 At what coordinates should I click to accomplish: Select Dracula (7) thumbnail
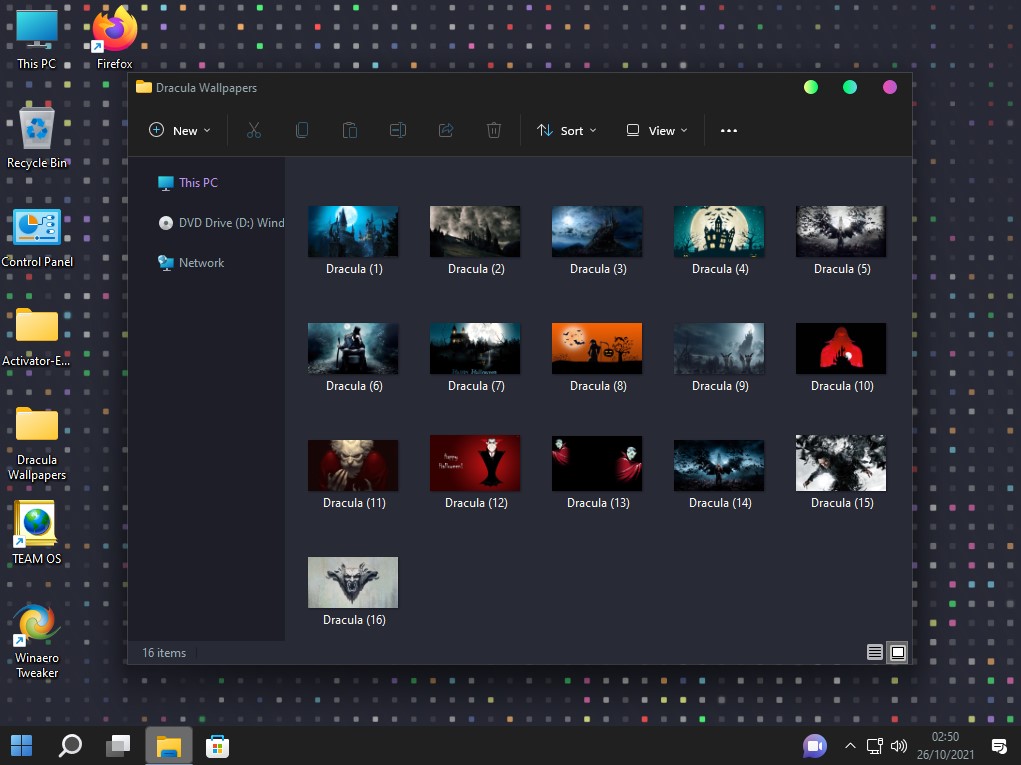tap(475, 348)
